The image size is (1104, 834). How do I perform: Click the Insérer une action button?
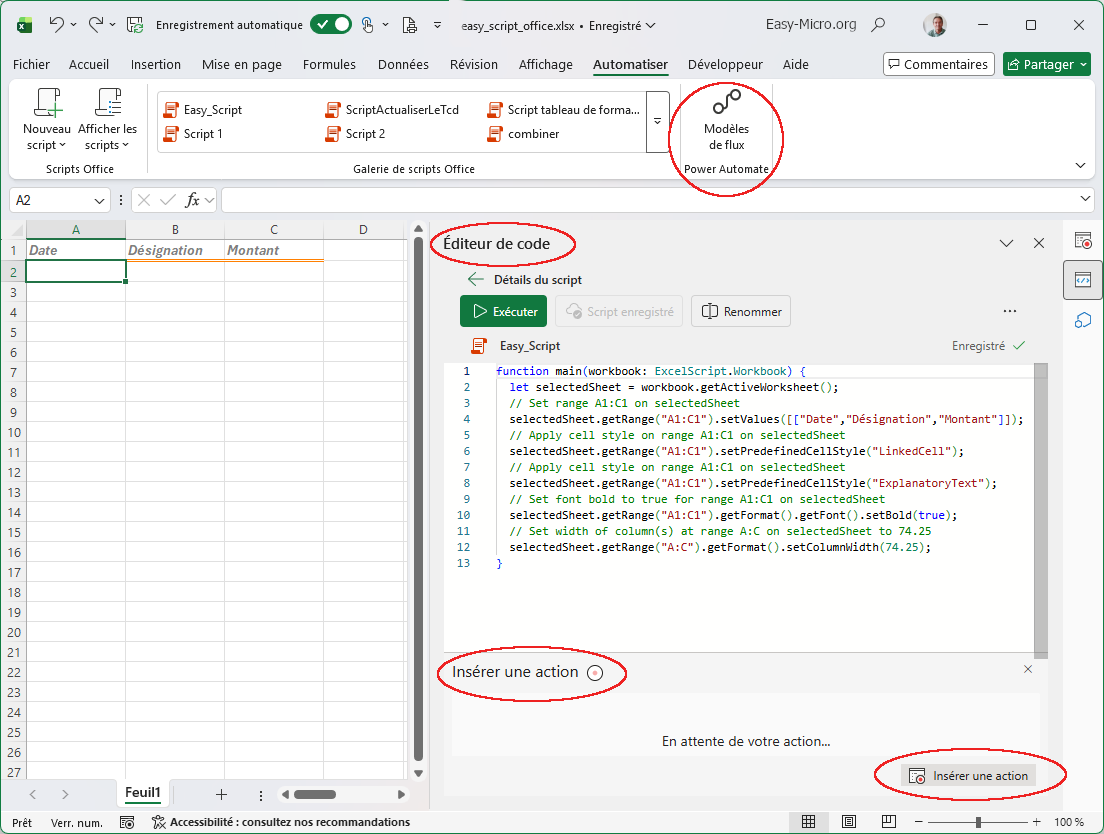pyautogui.click(x=968, y=775)
